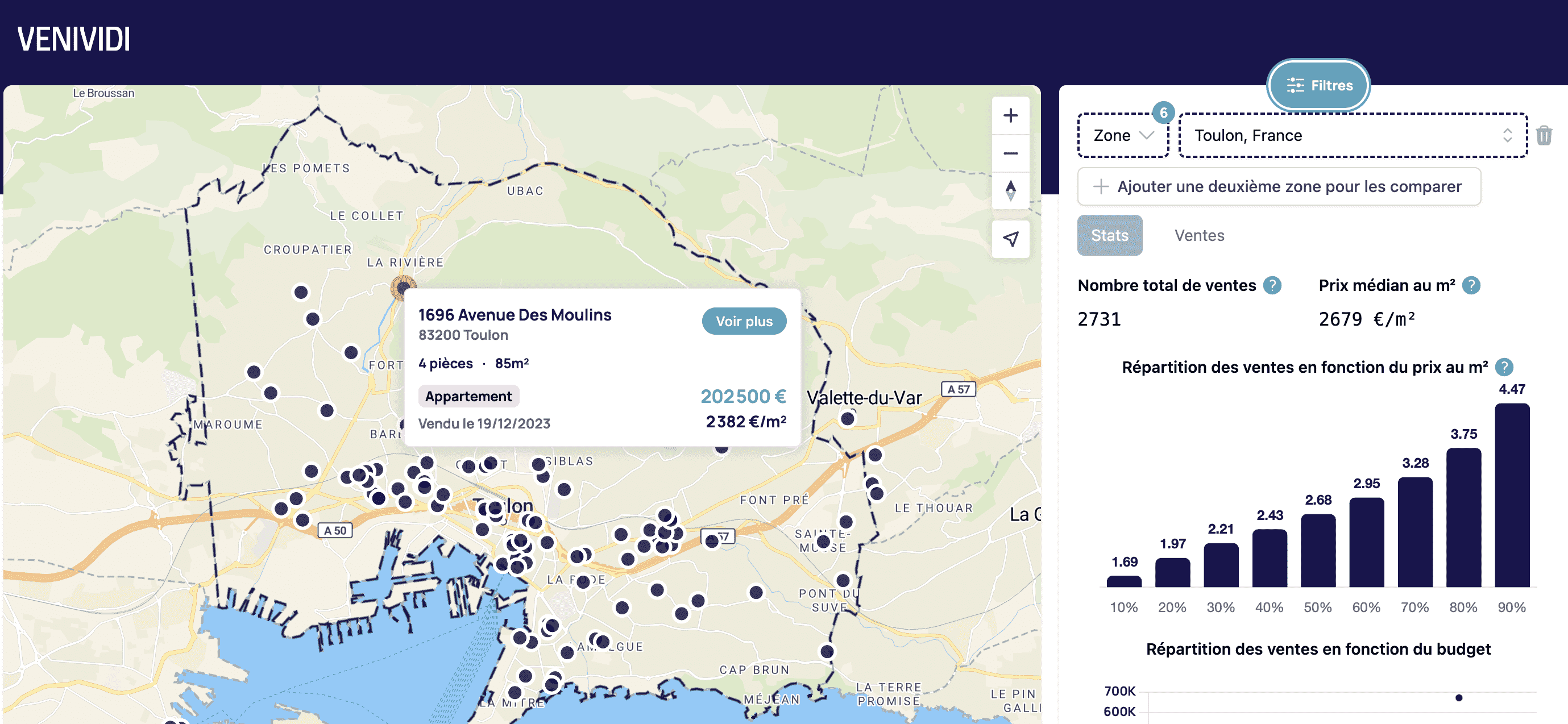Switch to the Stats tab
The image size is (1568, 724).
[1109, 235]
